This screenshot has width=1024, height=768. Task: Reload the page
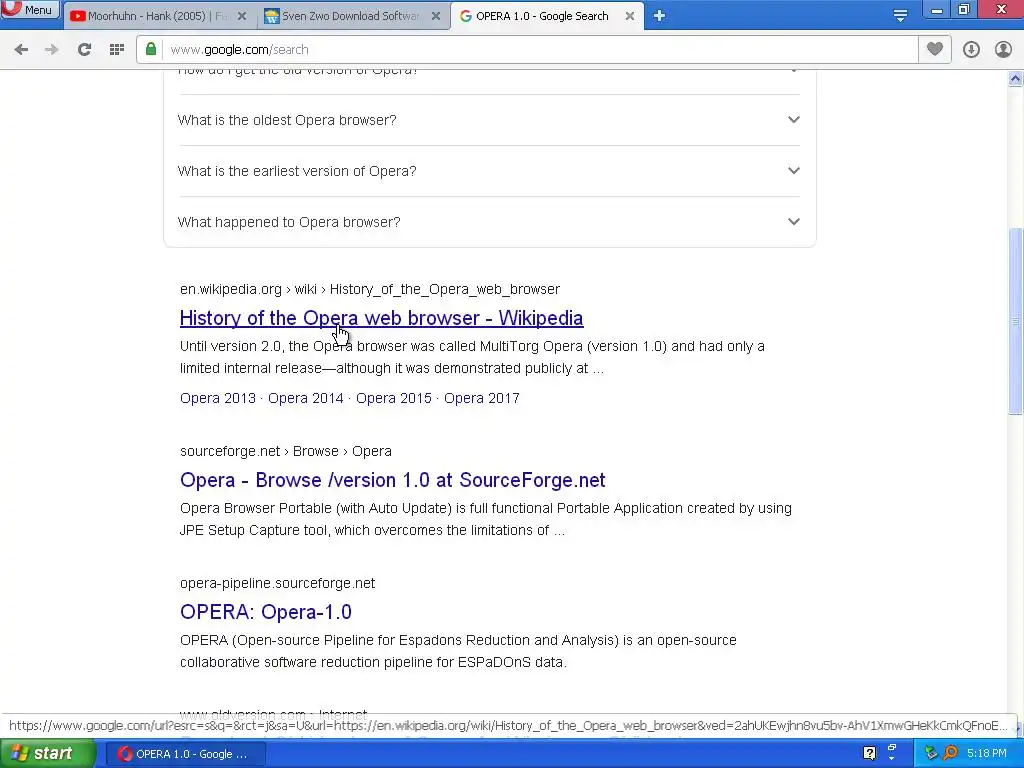pos(84,50)
